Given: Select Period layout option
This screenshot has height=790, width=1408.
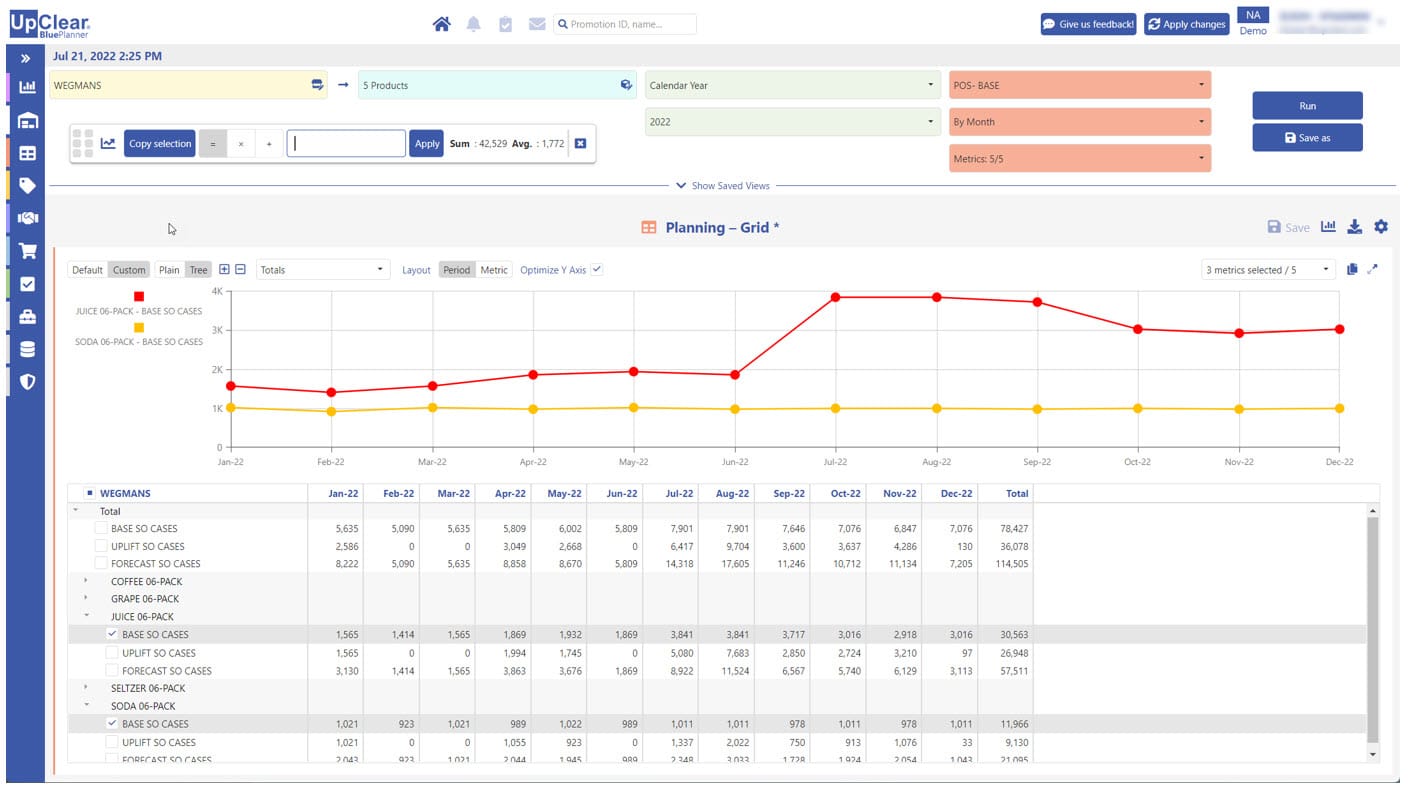Looking at the screenshot, I should point(457,270).
